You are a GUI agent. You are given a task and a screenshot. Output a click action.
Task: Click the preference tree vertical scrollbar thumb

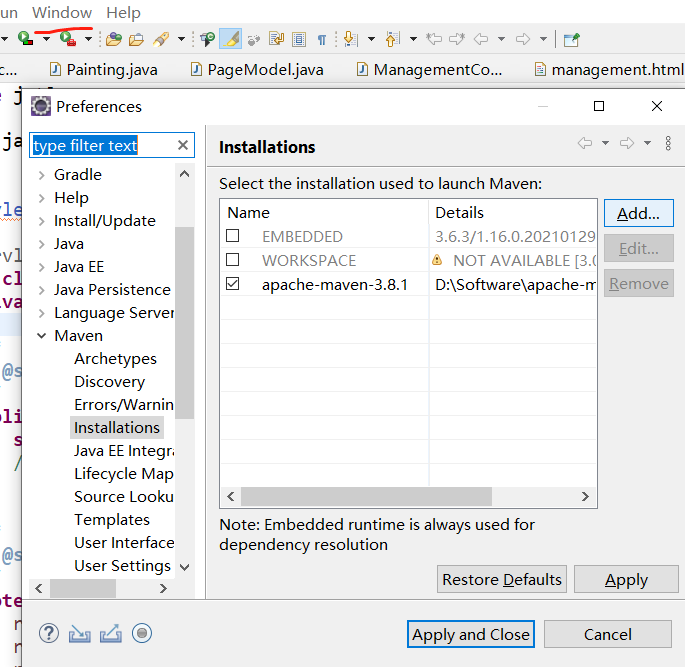click(x=184, y=323)
